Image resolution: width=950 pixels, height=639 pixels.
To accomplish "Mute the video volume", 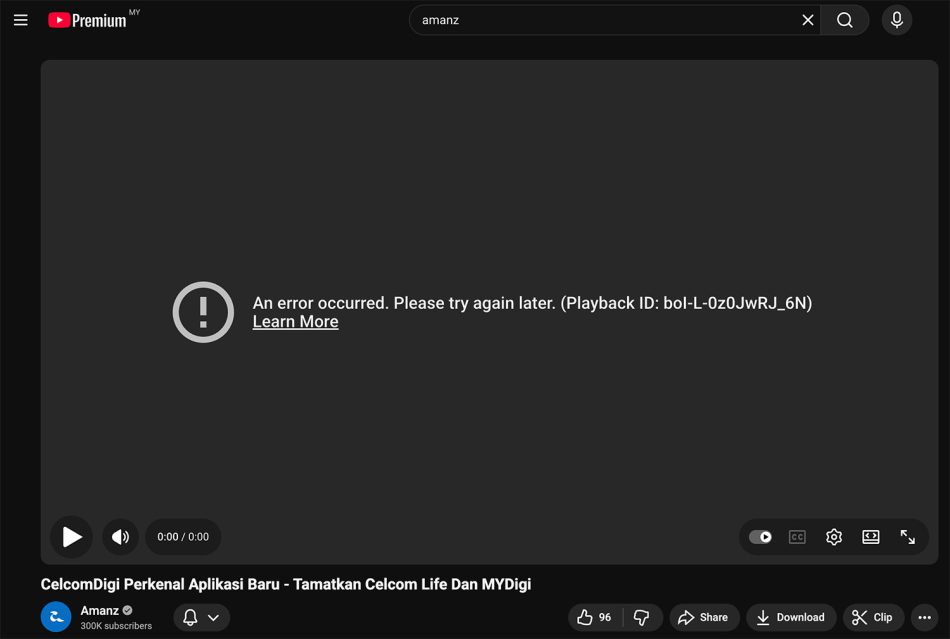I will pos(120,537).
